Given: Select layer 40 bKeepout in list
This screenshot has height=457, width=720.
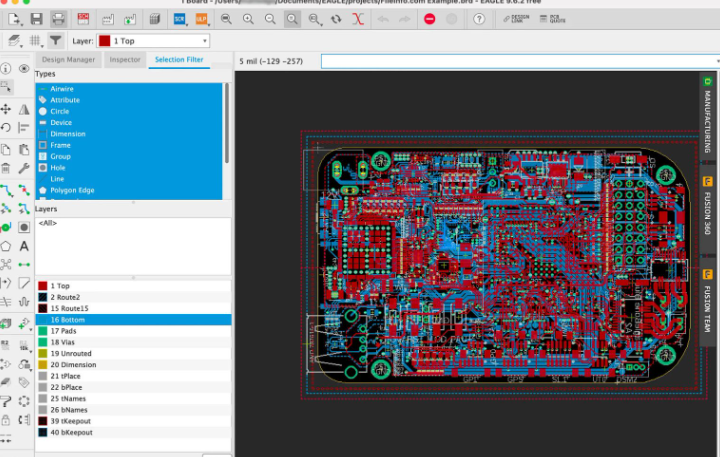Looking at the screenshot, I should (133, 432).
